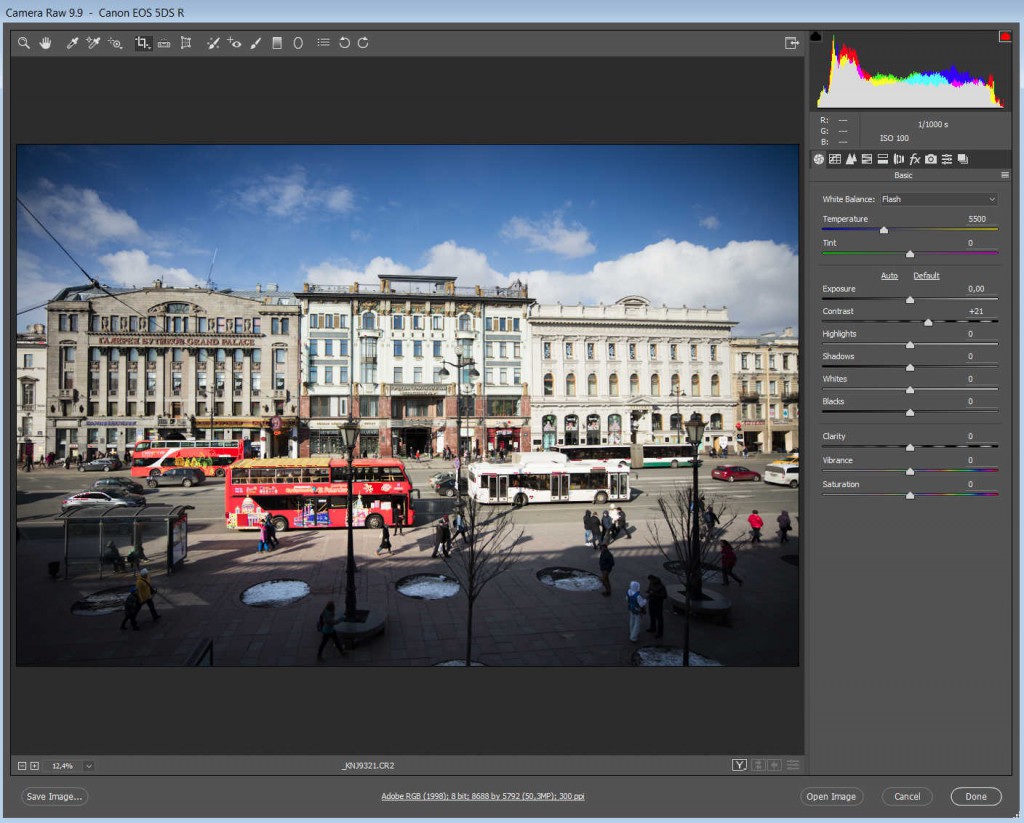
Task: Select the Straighten tool
Action: point(164,43)
